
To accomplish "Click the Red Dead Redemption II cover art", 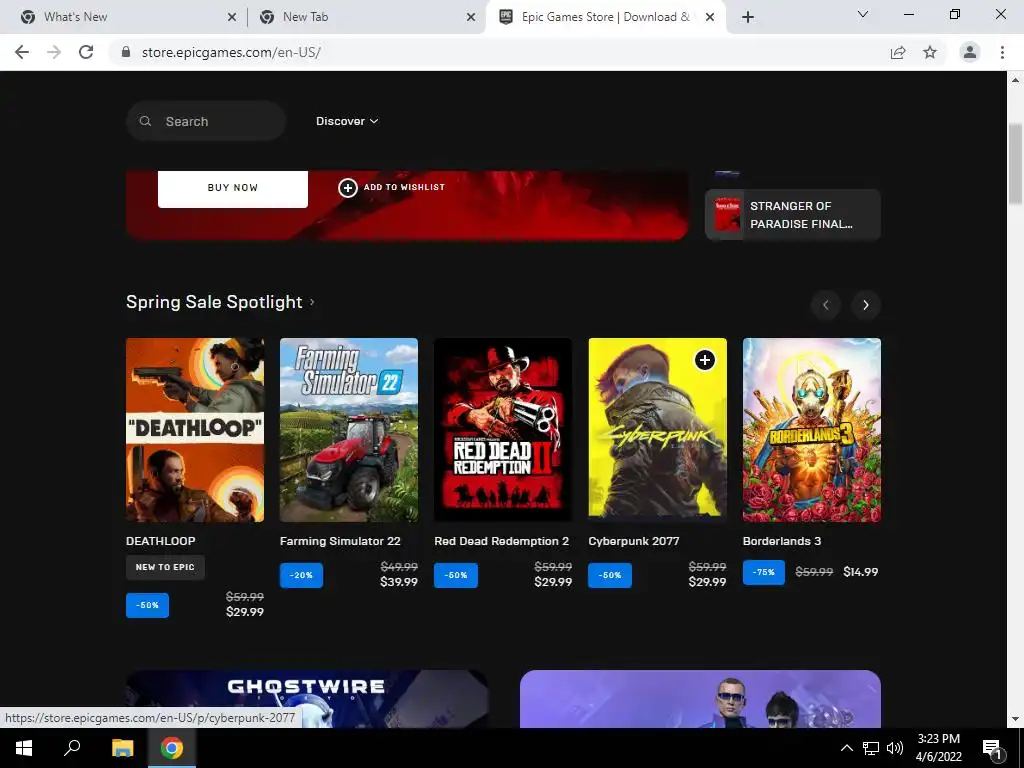I will 503,430.
